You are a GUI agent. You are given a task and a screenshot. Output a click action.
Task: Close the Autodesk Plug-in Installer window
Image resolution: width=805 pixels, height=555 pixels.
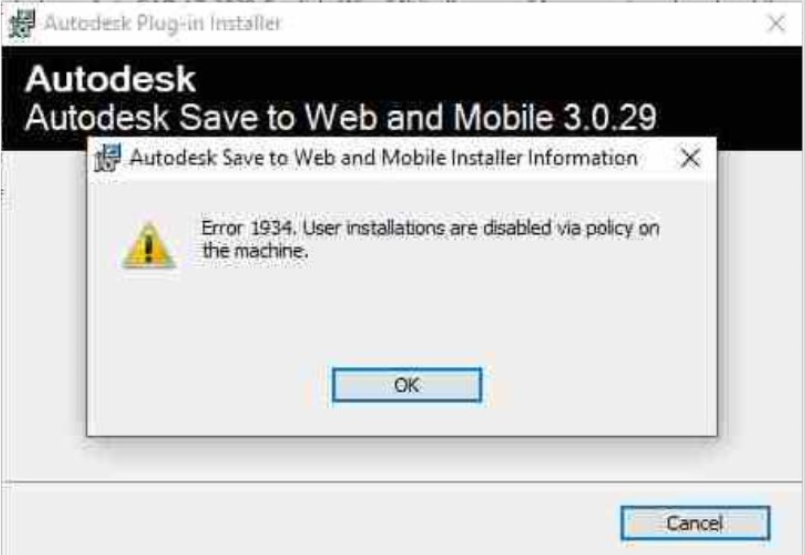click(x=776, y=23)
